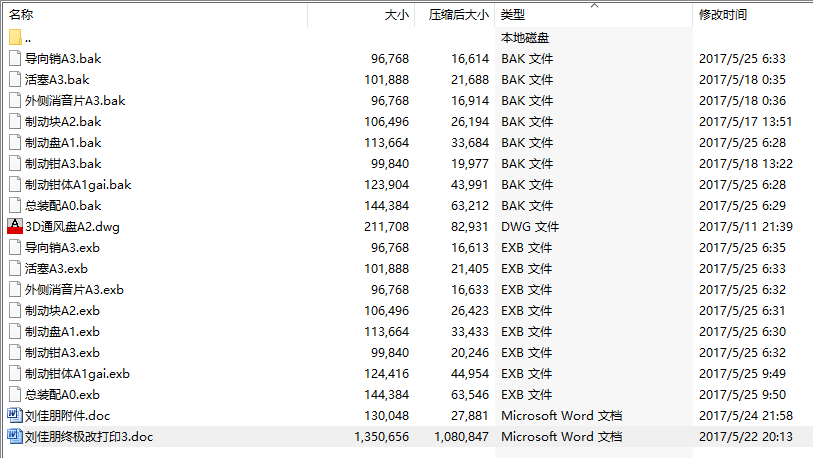Select the 活塞A3.bak file icon
Screen dimensions: 813x458
[x=15, y=79]
